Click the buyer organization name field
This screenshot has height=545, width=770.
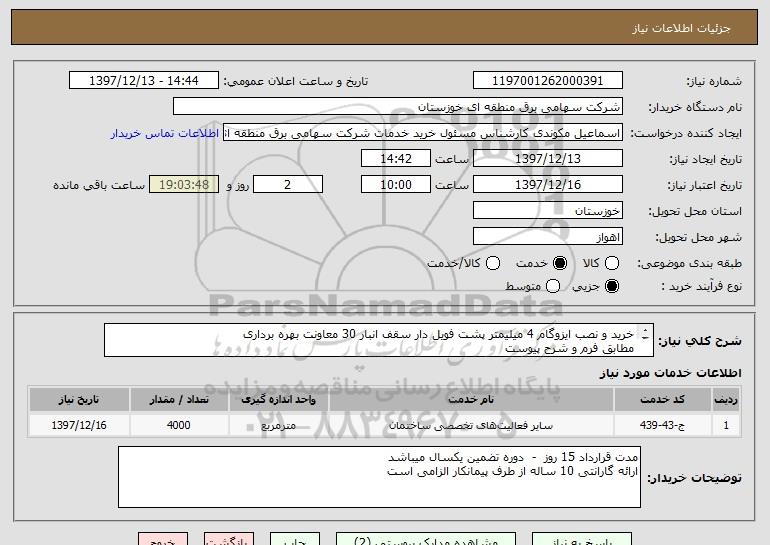398,107
